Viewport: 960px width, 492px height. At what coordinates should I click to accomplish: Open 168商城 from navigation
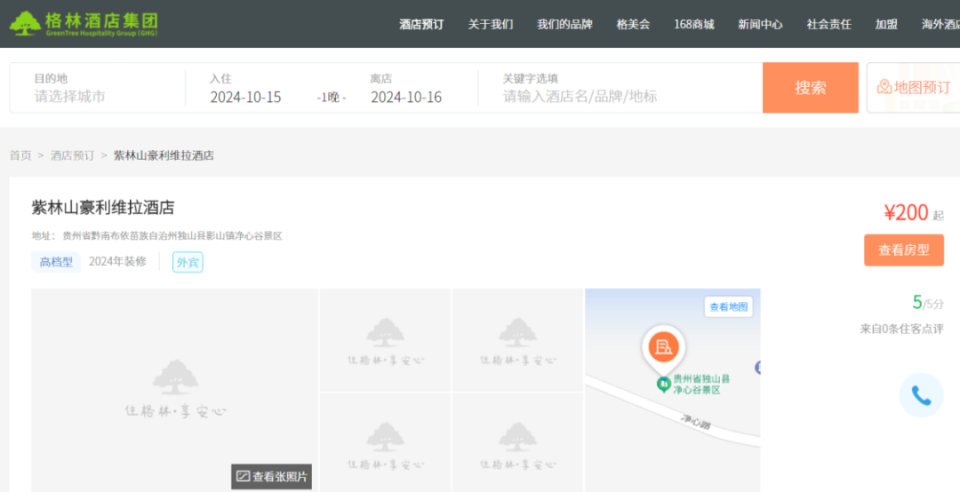coord(694,24)
